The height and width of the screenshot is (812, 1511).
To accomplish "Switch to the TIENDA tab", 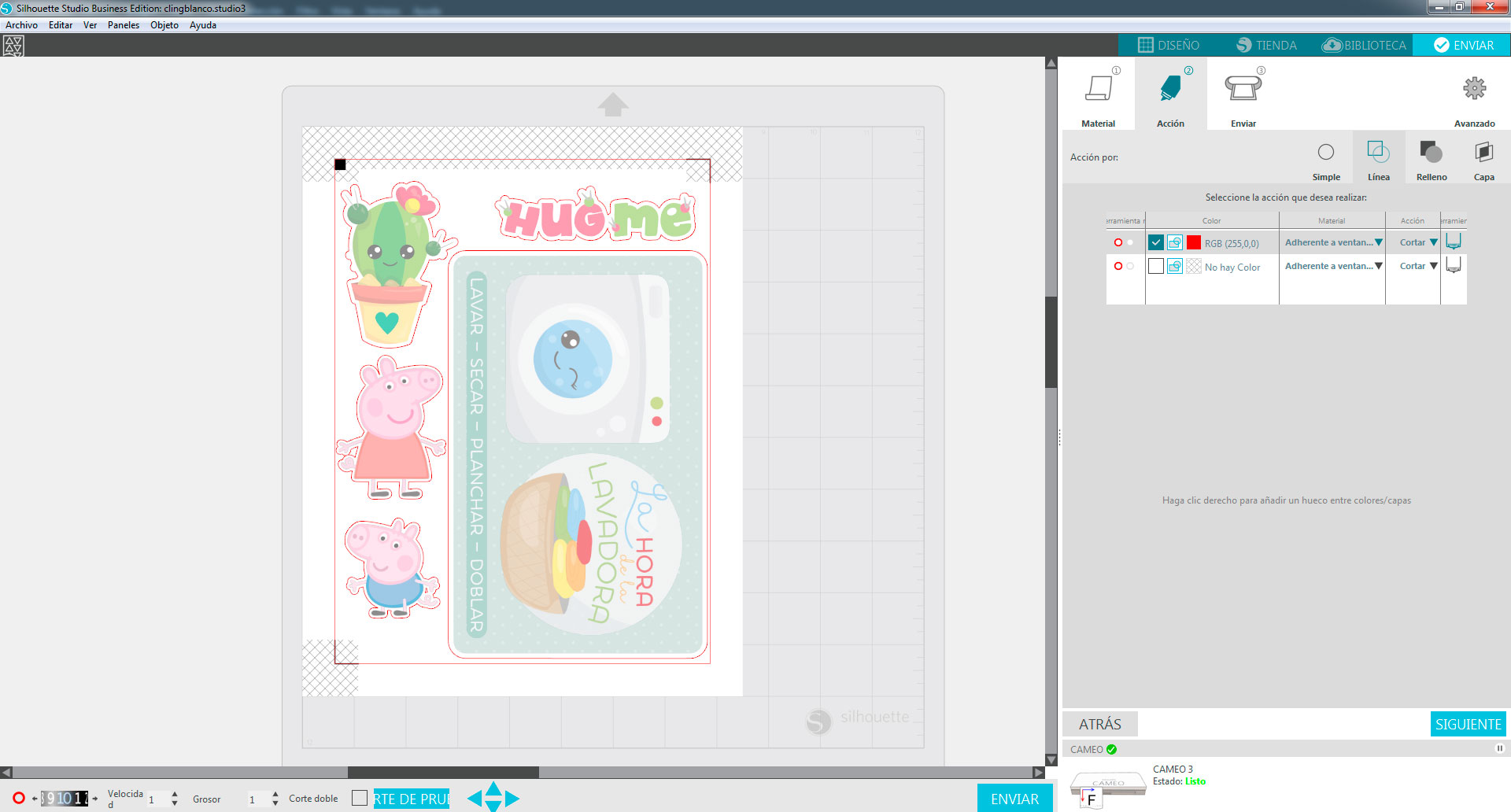I will click(x=1266, y=45).
